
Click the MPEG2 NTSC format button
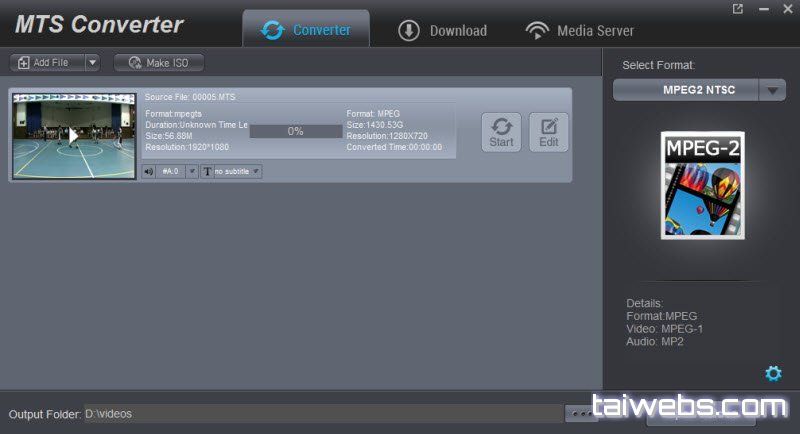point(686,90)
